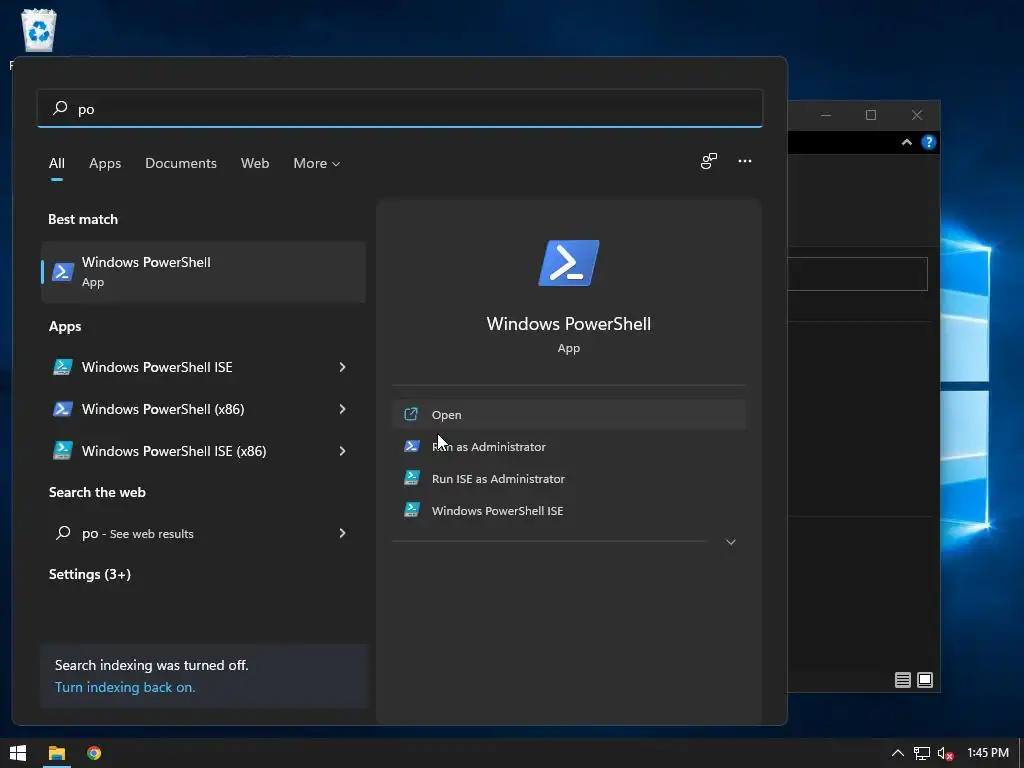Click Windows PowerShell ISE in actions list
The height and width of the screenshot is (768, 1024).
pos(569,510)
